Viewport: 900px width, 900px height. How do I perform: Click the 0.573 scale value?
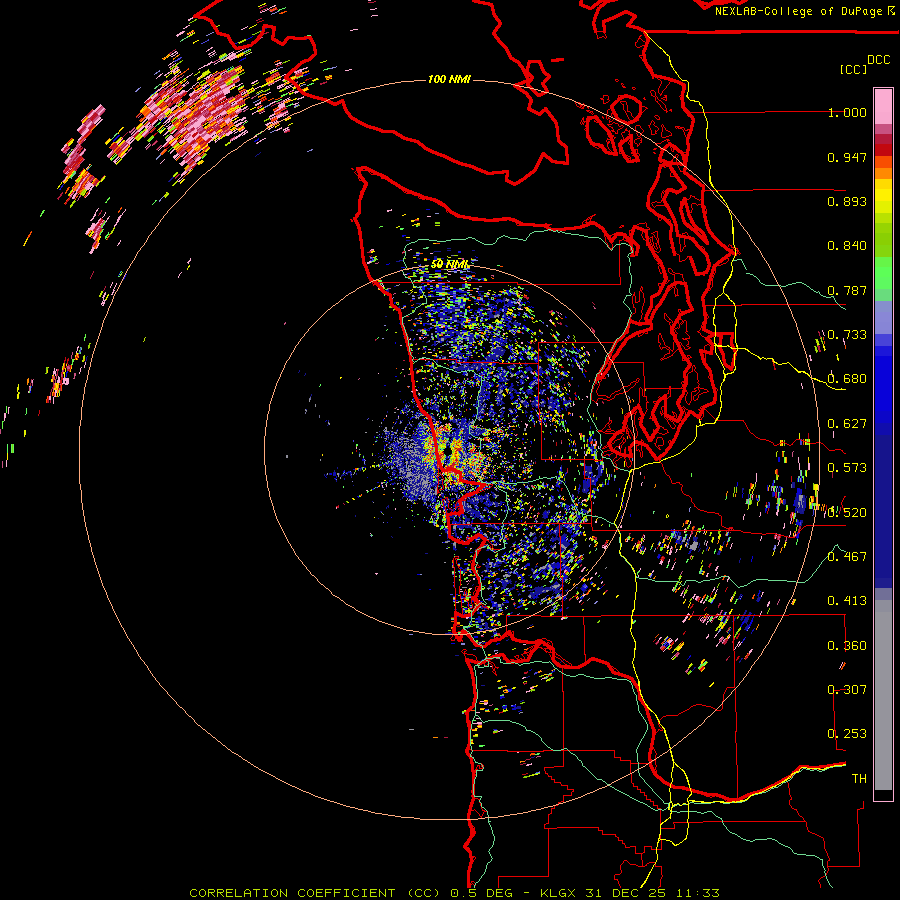[847, 468]
